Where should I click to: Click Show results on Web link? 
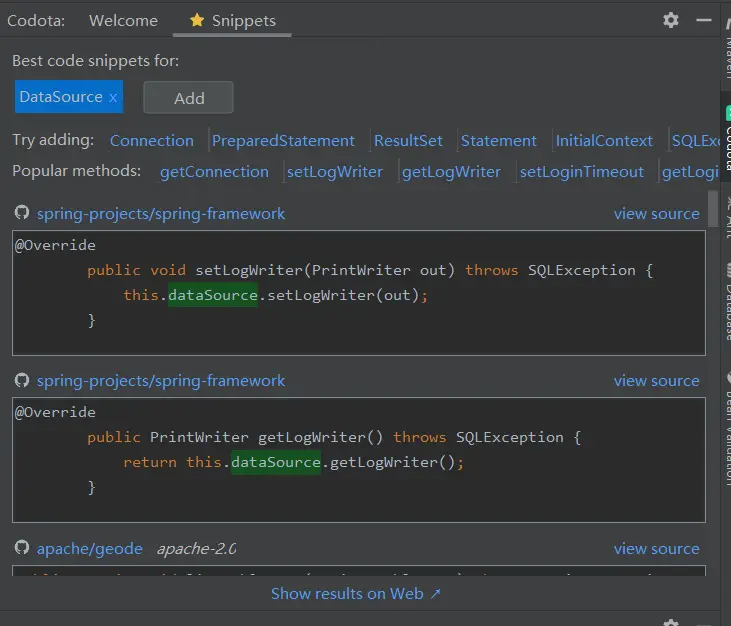point(356,593)
